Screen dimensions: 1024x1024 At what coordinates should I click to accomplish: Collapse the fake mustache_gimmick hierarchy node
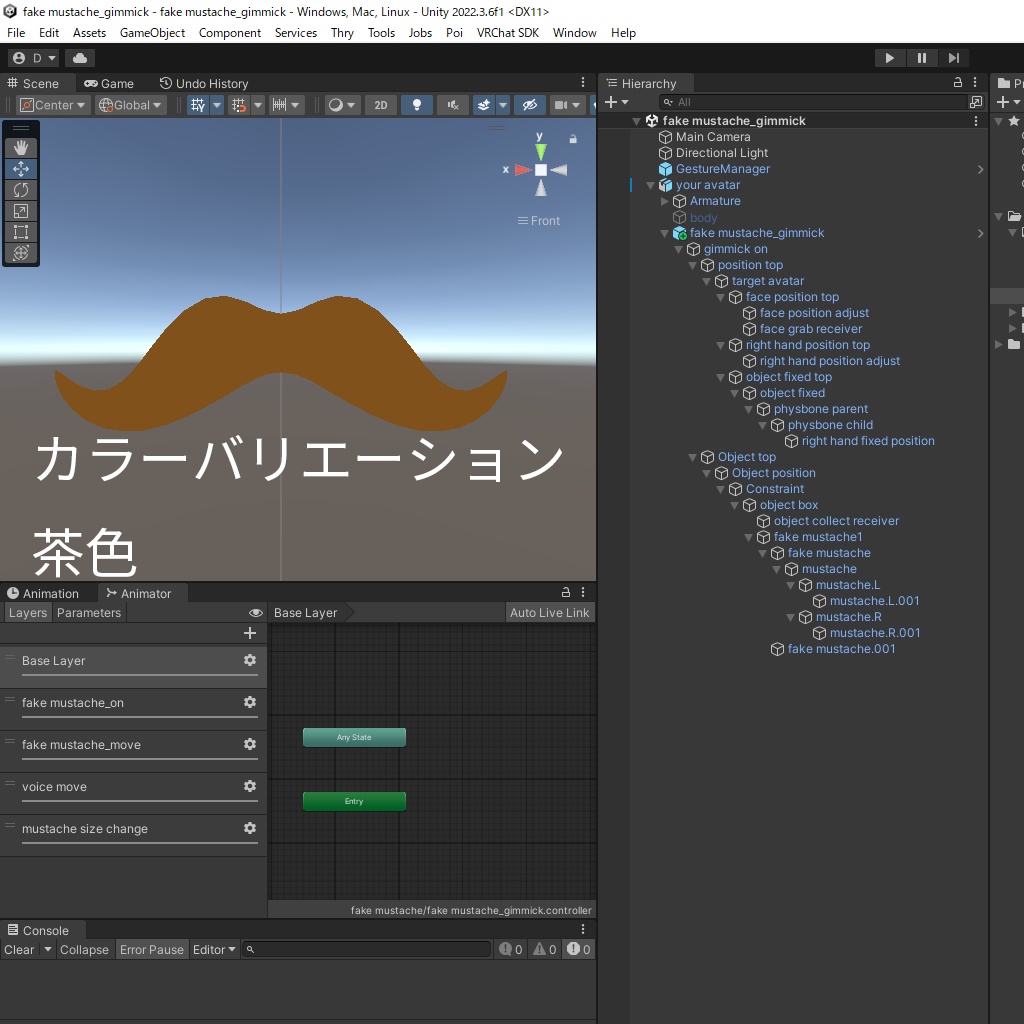[x=637, y=120]
